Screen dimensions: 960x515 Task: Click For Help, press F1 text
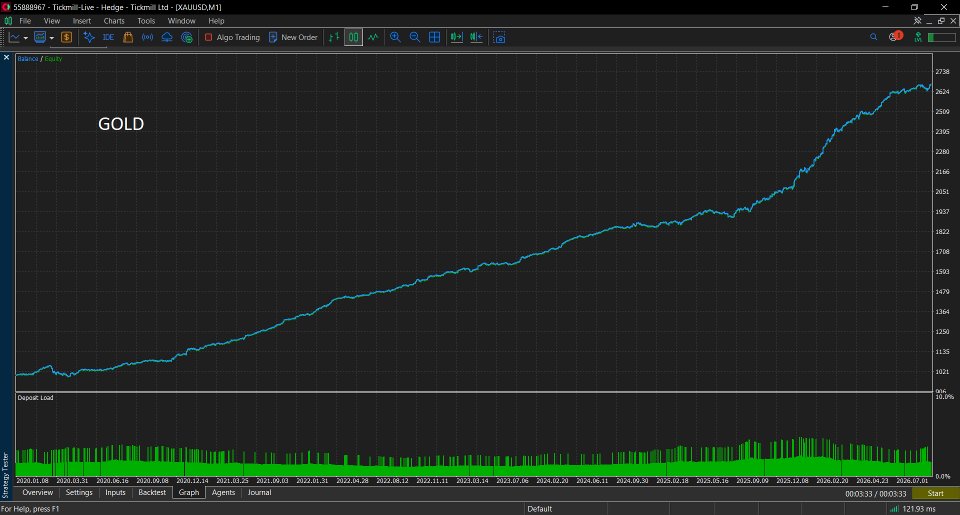coord(30,509)
